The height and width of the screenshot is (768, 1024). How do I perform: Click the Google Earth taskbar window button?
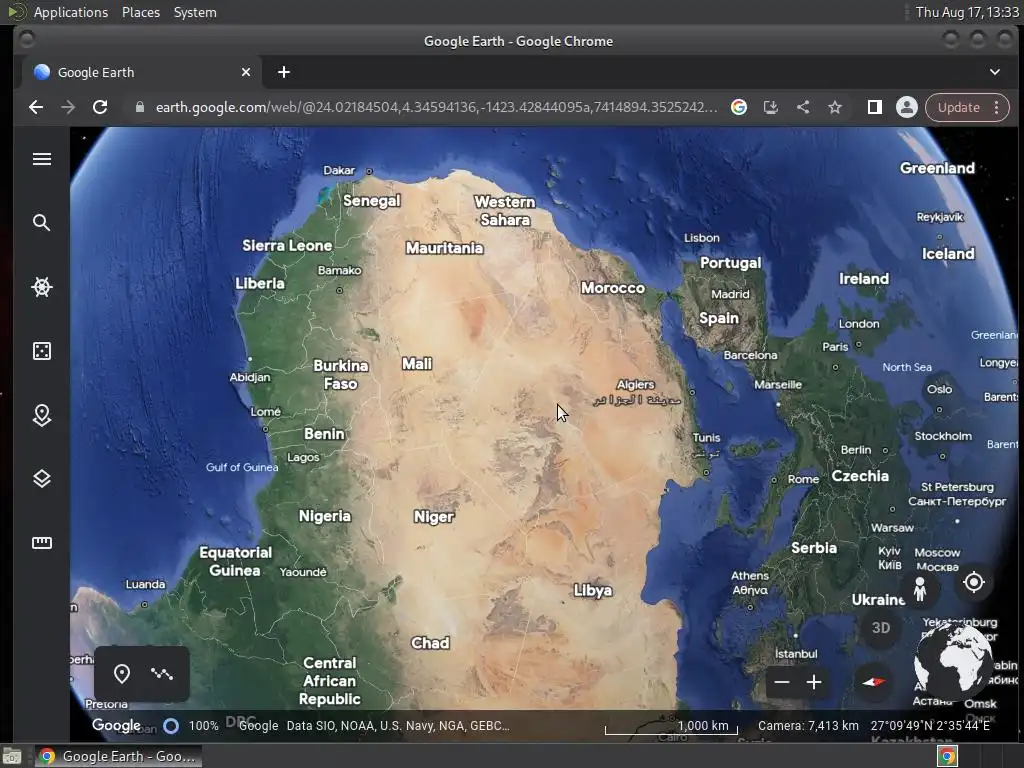(x=118, y=756)
